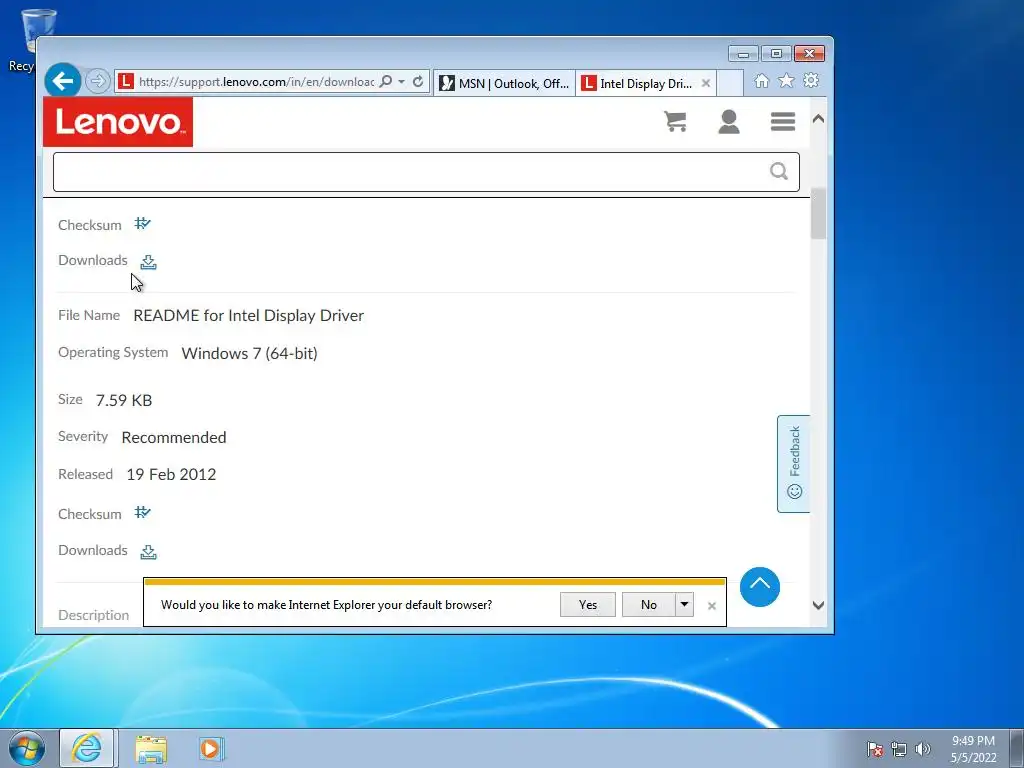1024x768 pixels.
Task: Click the '7.59 KB' size value
Action: click(124, 400)
